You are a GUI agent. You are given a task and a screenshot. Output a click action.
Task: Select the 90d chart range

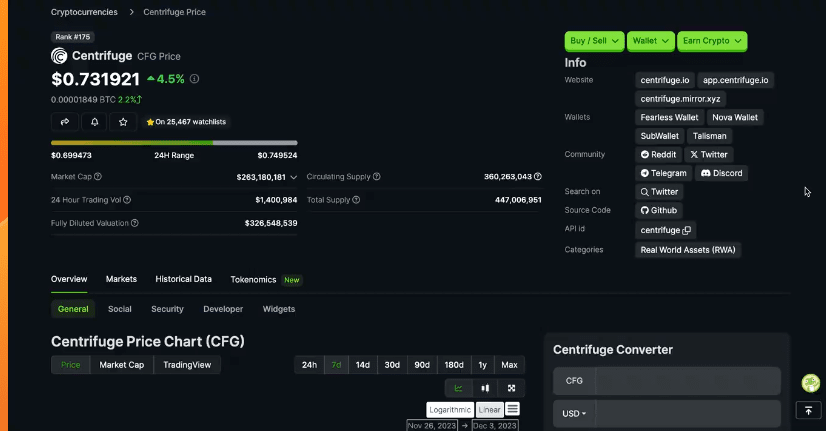(422, 365)
